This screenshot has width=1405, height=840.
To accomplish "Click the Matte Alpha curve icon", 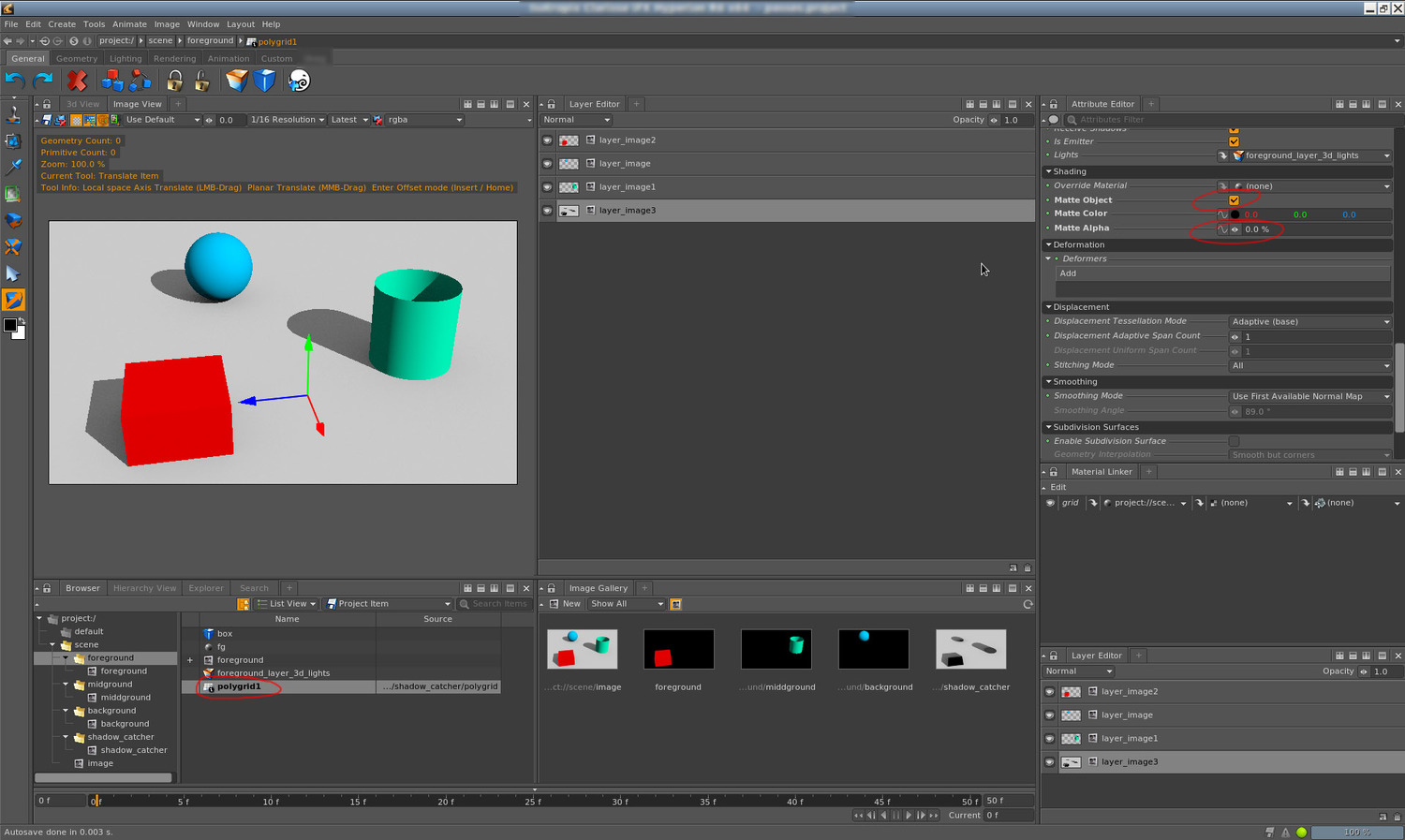I will pyautogui.click(x=1222, y=228).
